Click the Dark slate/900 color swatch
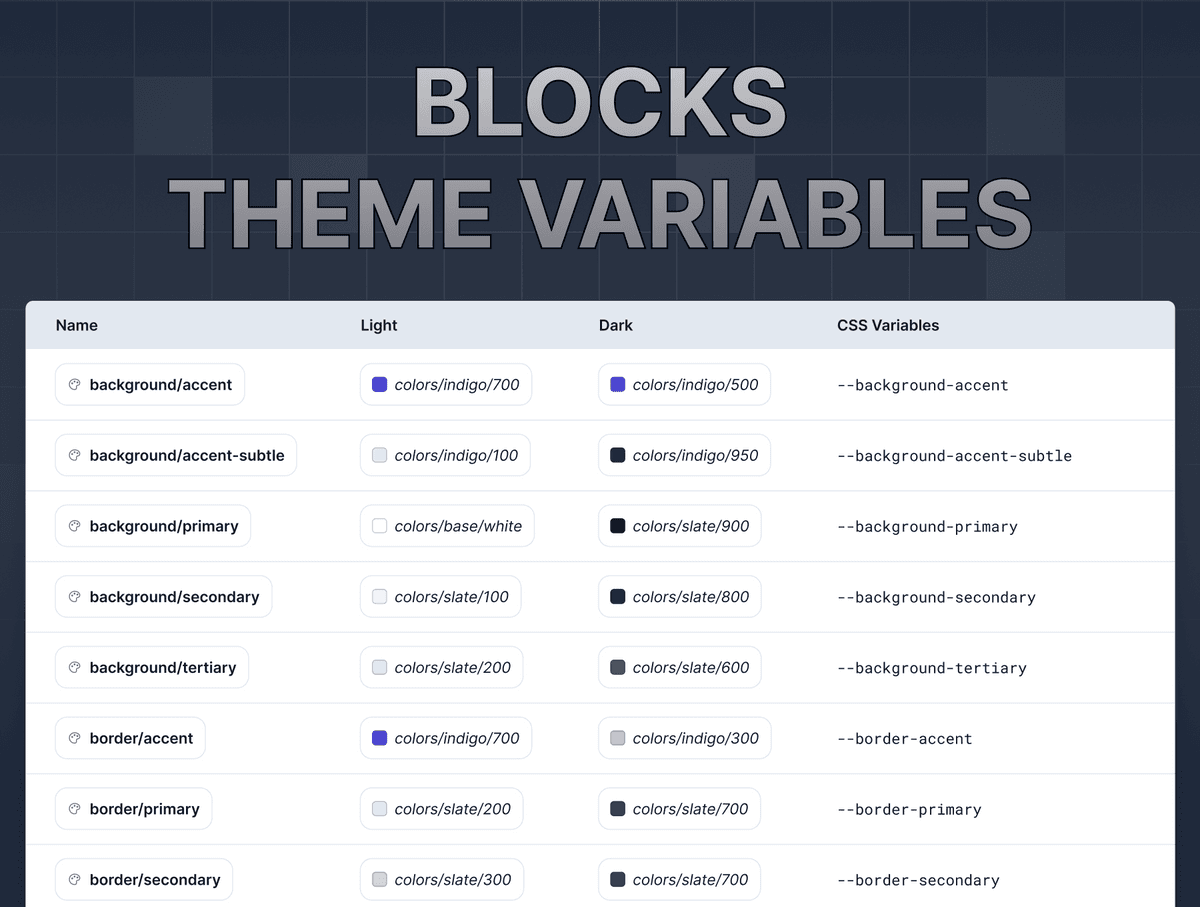Screen dimensions: 1200x907 [618, 526]
